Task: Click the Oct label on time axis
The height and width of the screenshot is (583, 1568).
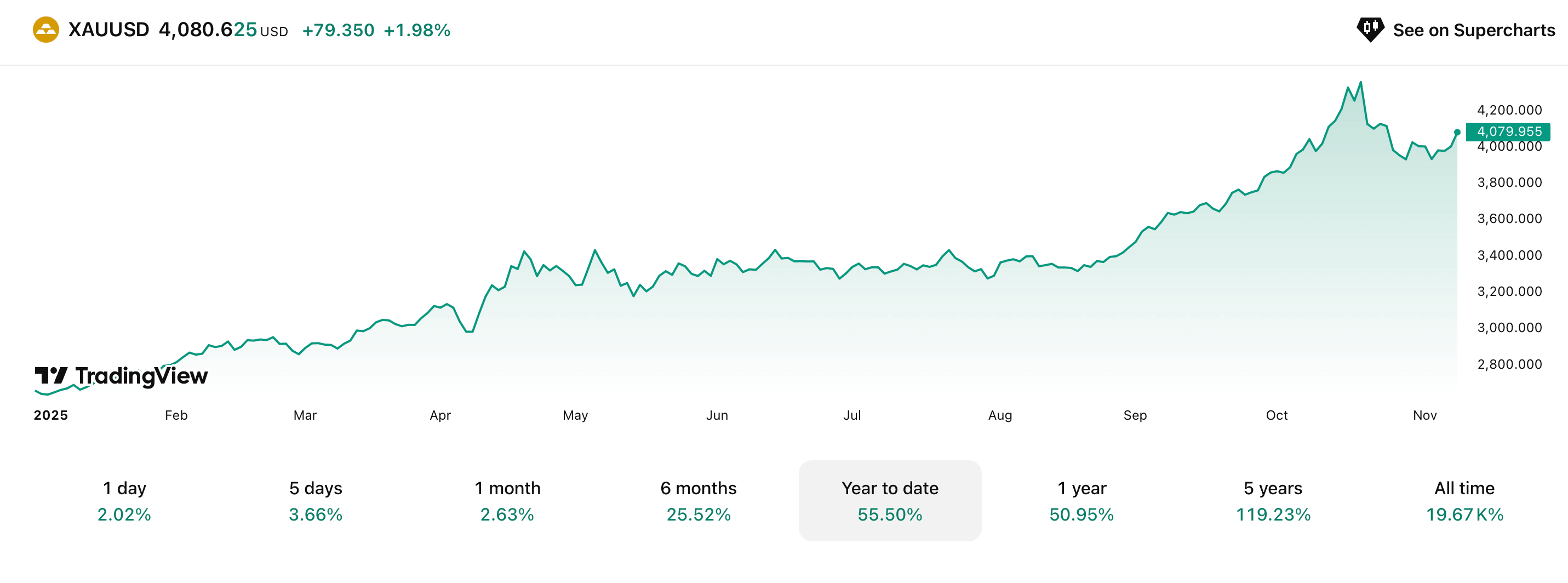Action: point(1277,415)
